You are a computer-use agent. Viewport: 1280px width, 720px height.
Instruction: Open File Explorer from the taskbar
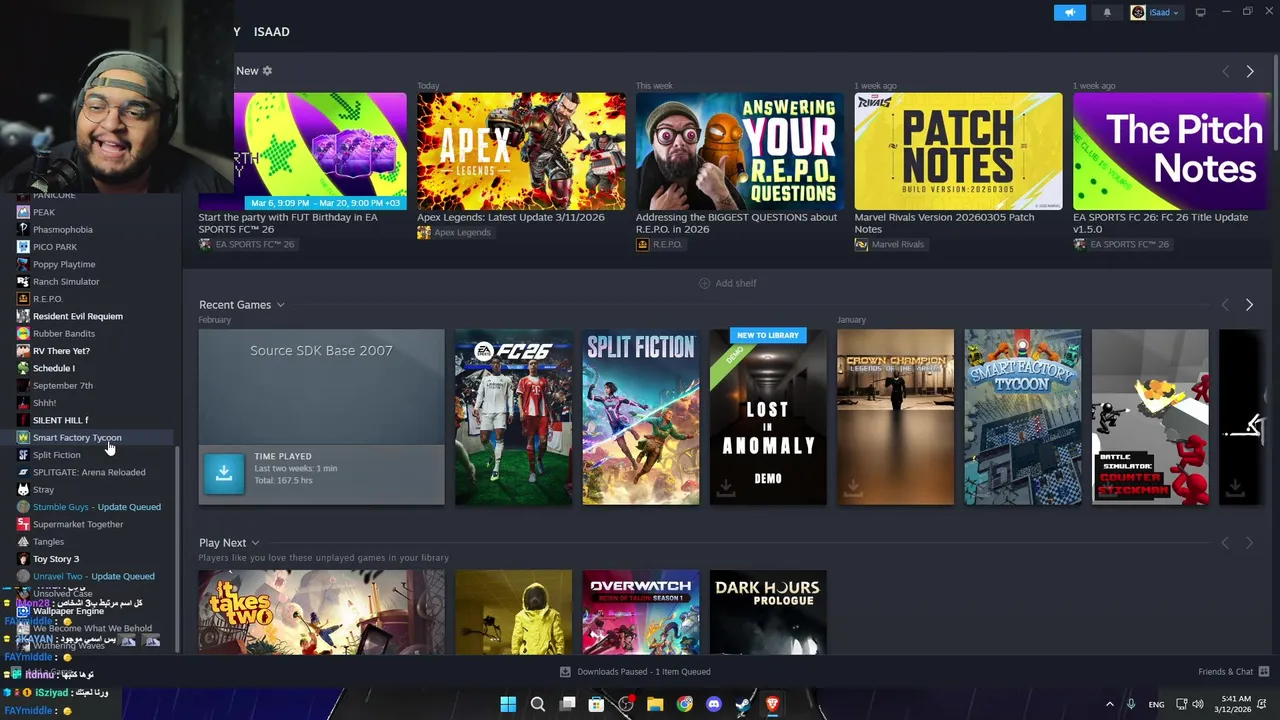(655, 704)
